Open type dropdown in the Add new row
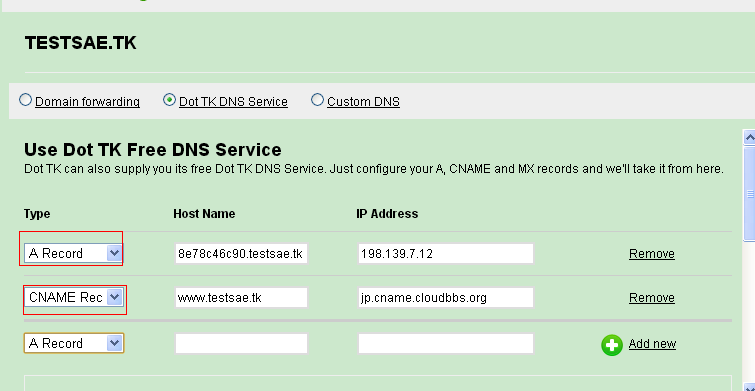 point(74,343)
